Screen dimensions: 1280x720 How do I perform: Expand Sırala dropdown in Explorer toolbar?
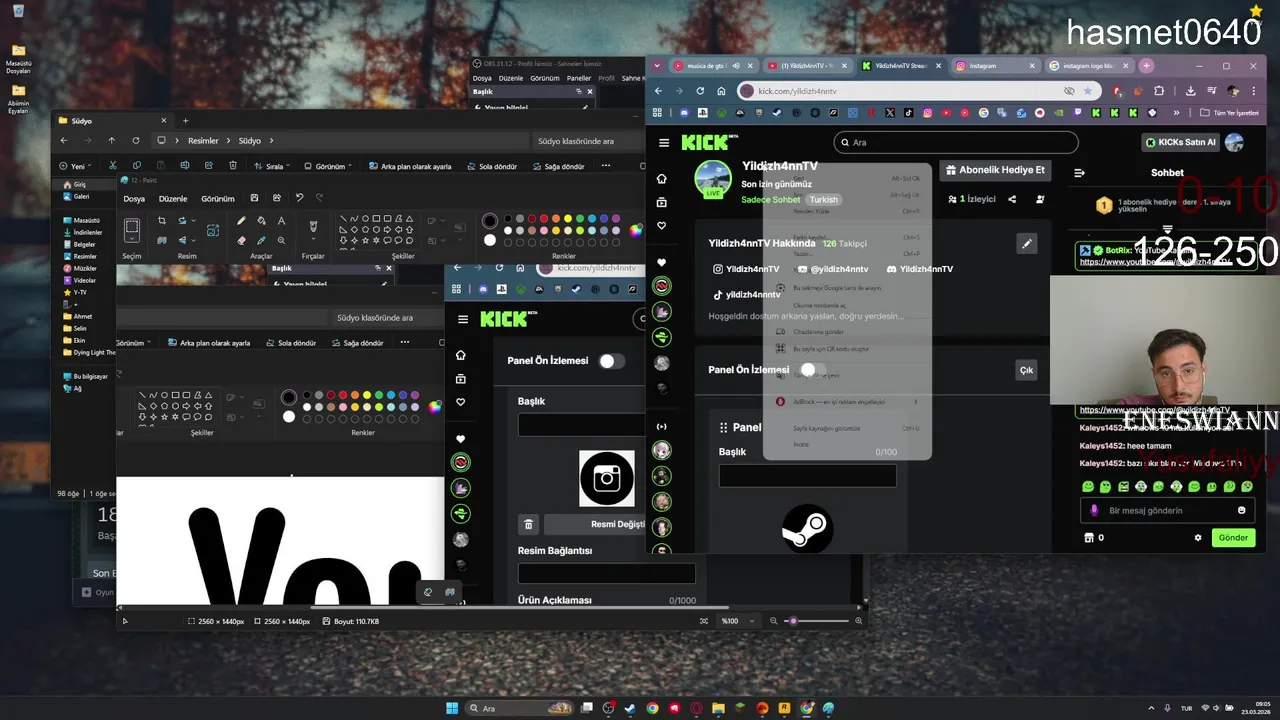pyautogui.click(x=274, y=166)
